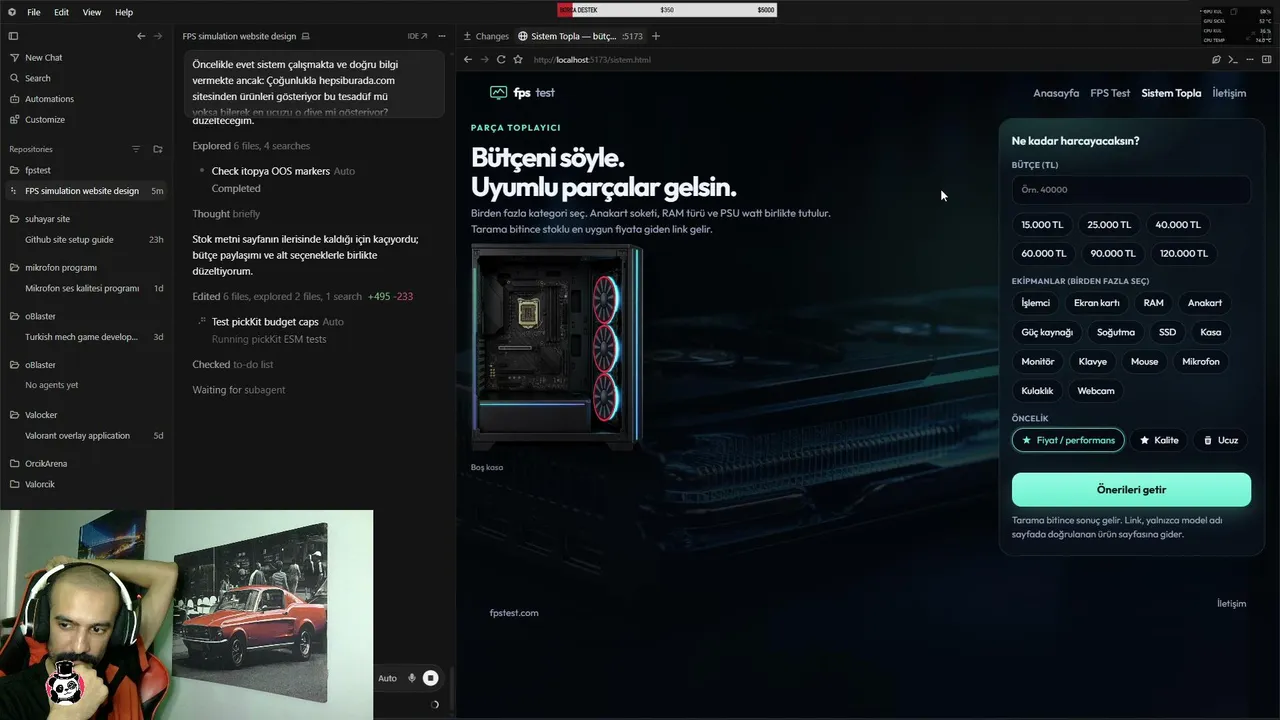The height and width of the screenshot is (720, 1280).
Task: Open Valorant overlay application chat
Action: (86, 436)
